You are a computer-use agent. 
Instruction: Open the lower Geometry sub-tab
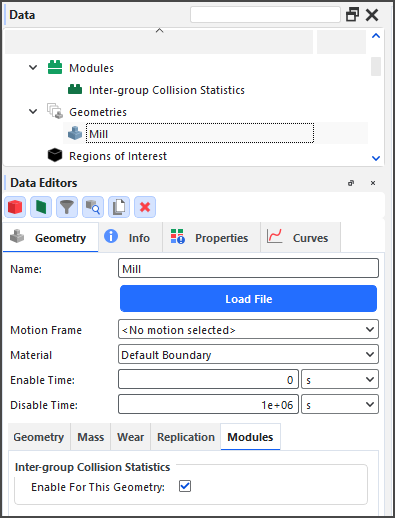pyautogui.click(x=39, y=437)
